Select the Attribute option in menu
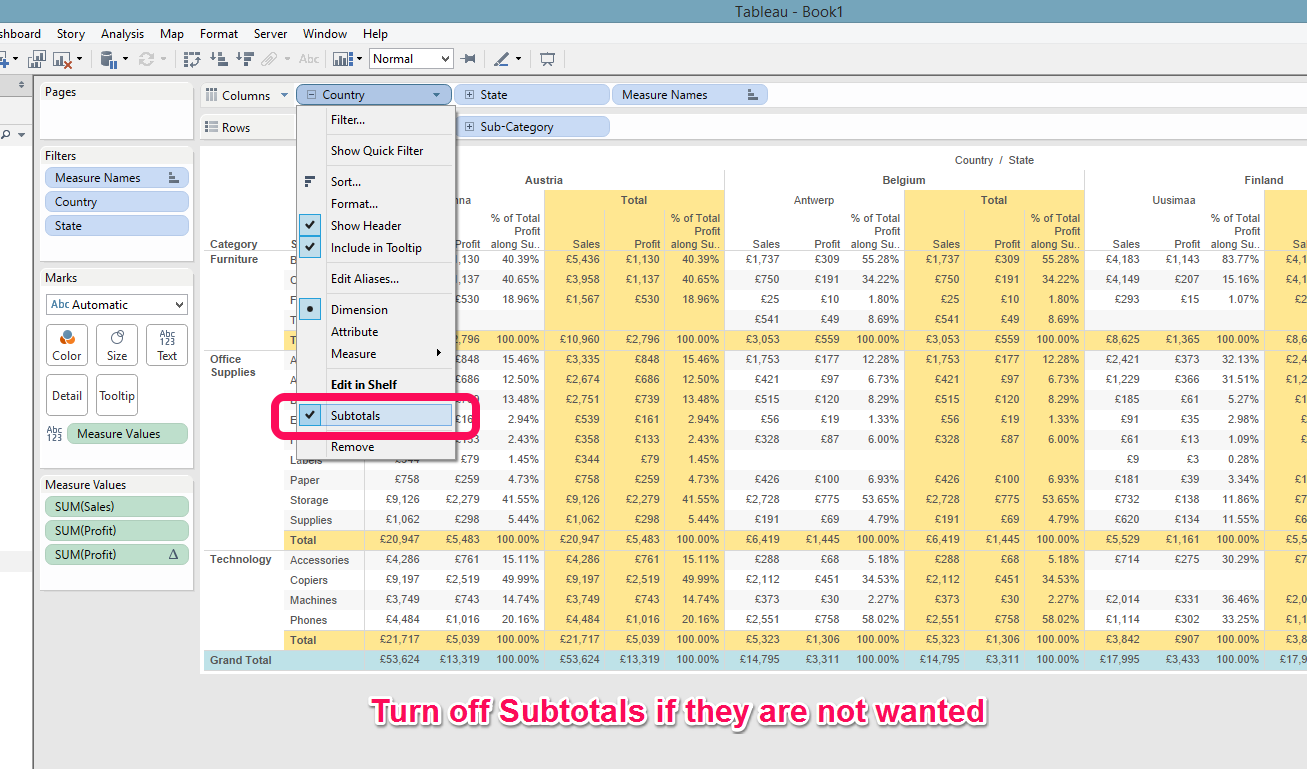This screenshot has width=1307, height=769. pyautogui.click(x=376, y=332)
